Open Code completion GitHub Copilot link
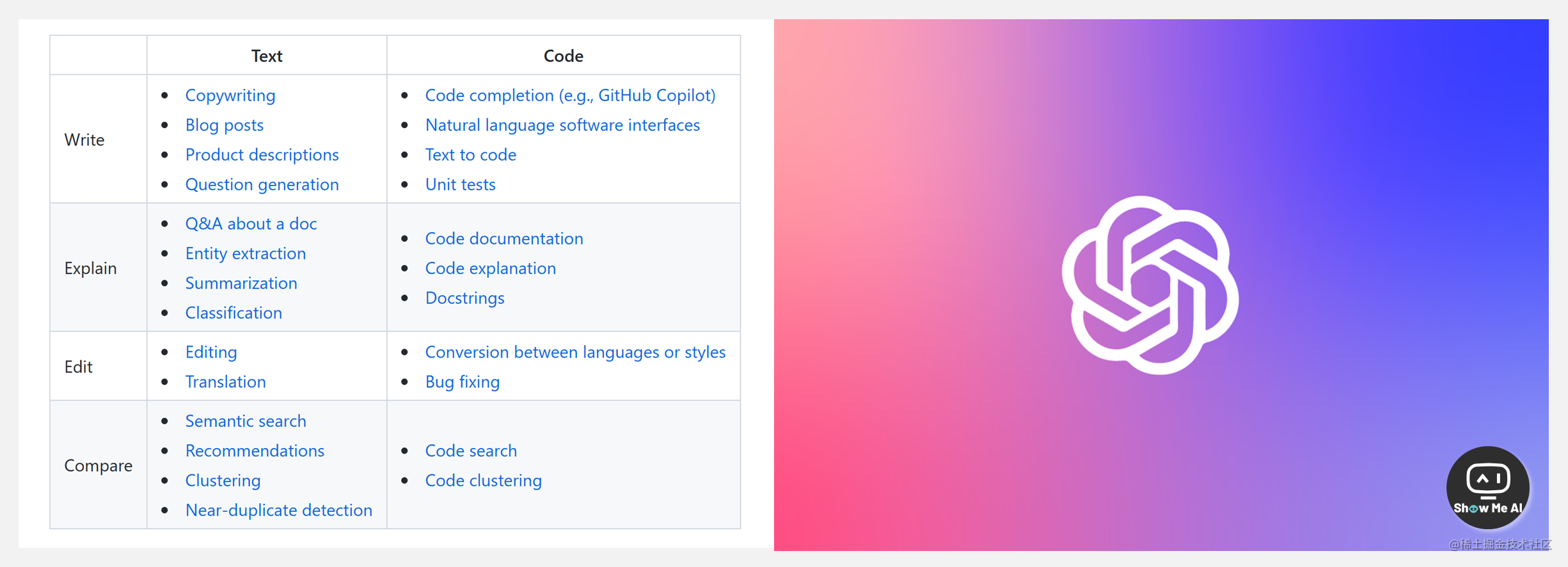This screenshot has height=567, width=1568. [x=571, y=95]
